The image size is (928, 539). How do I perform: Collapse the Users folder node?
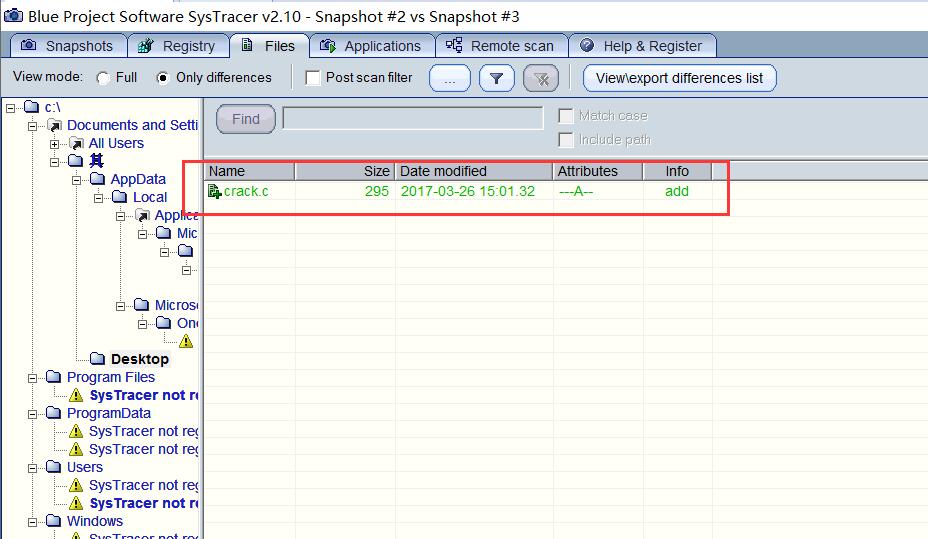point(33,468)
